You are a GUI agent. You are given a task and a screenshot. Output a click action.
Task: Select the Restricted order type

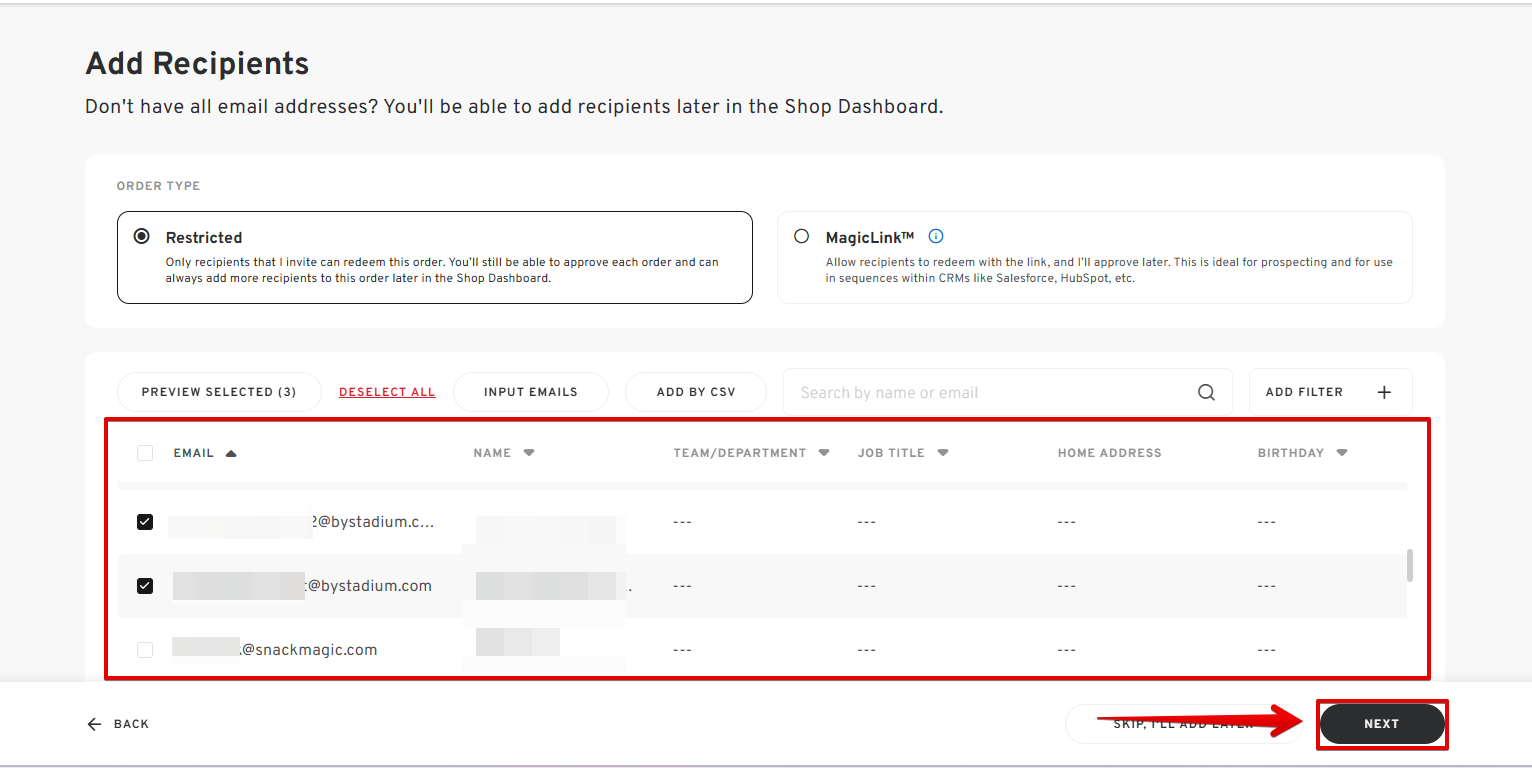coord(142,237)
